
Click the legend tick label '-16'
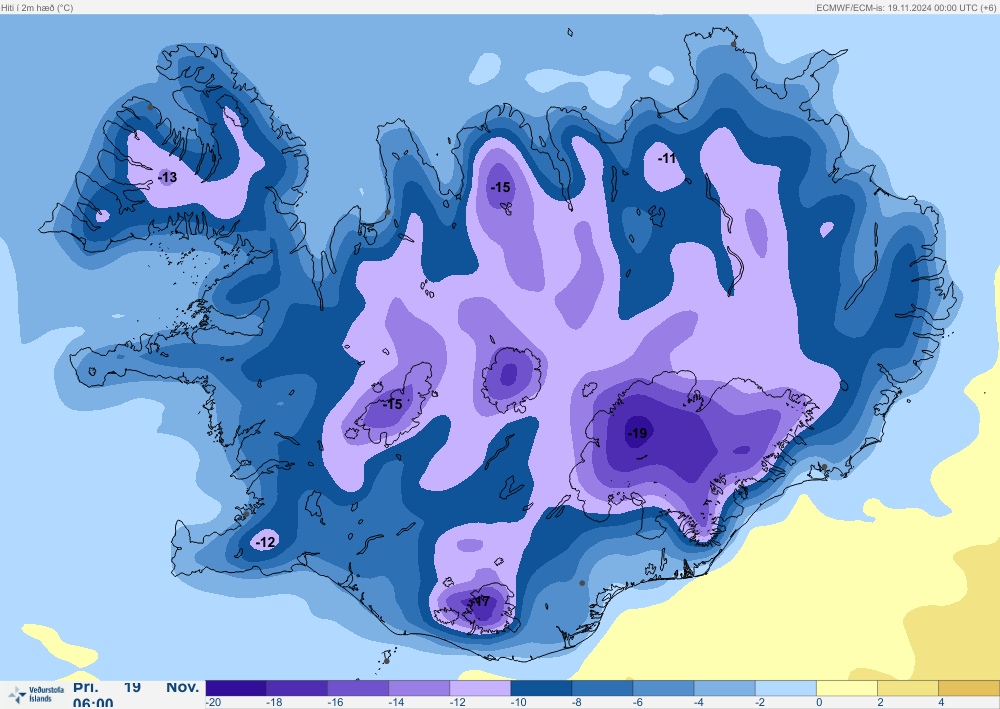click(x=335, y=703)
